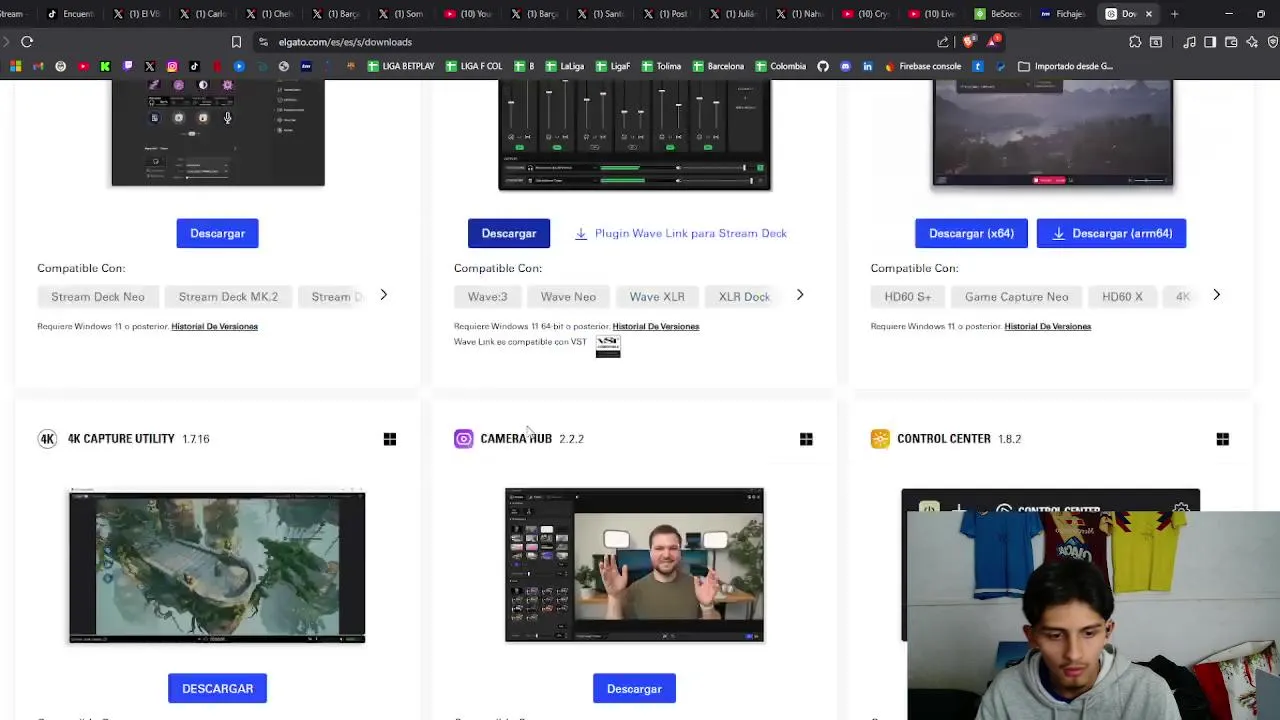Open the Leo AI sparkle icon
1280x720 pixels.
tap(1252, 42)
